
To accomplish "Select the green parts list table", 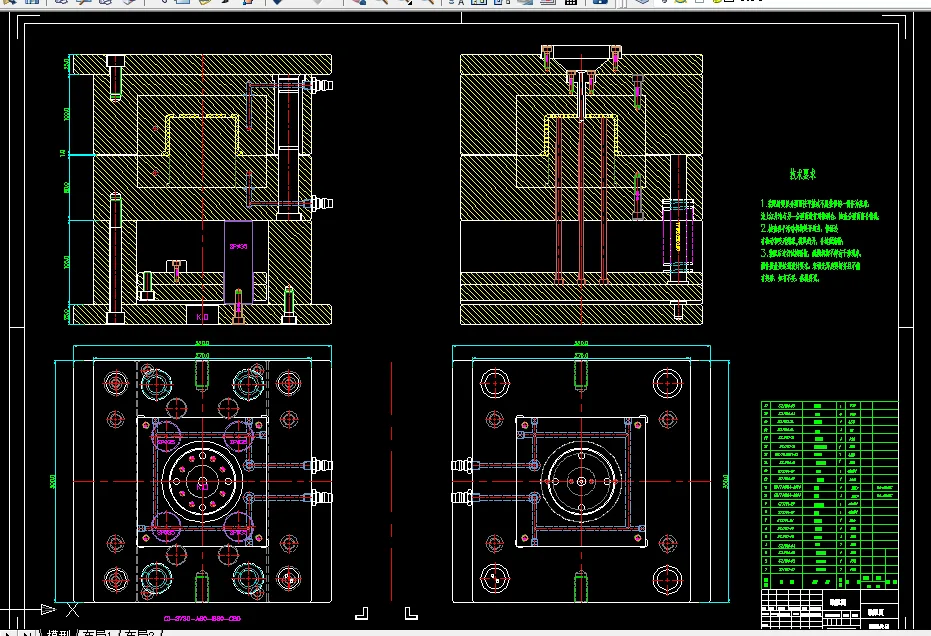I will [x=829, y=495].
